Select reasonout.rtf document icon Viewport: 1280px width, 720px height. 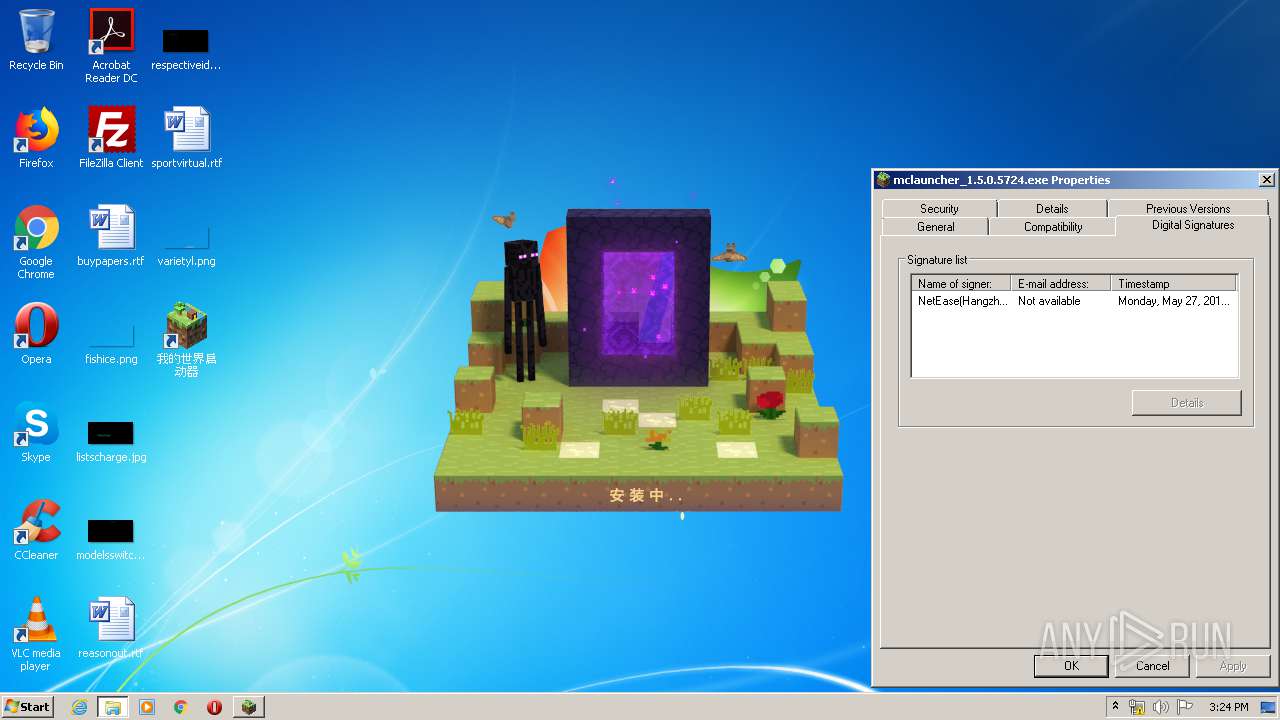point(111,628)
